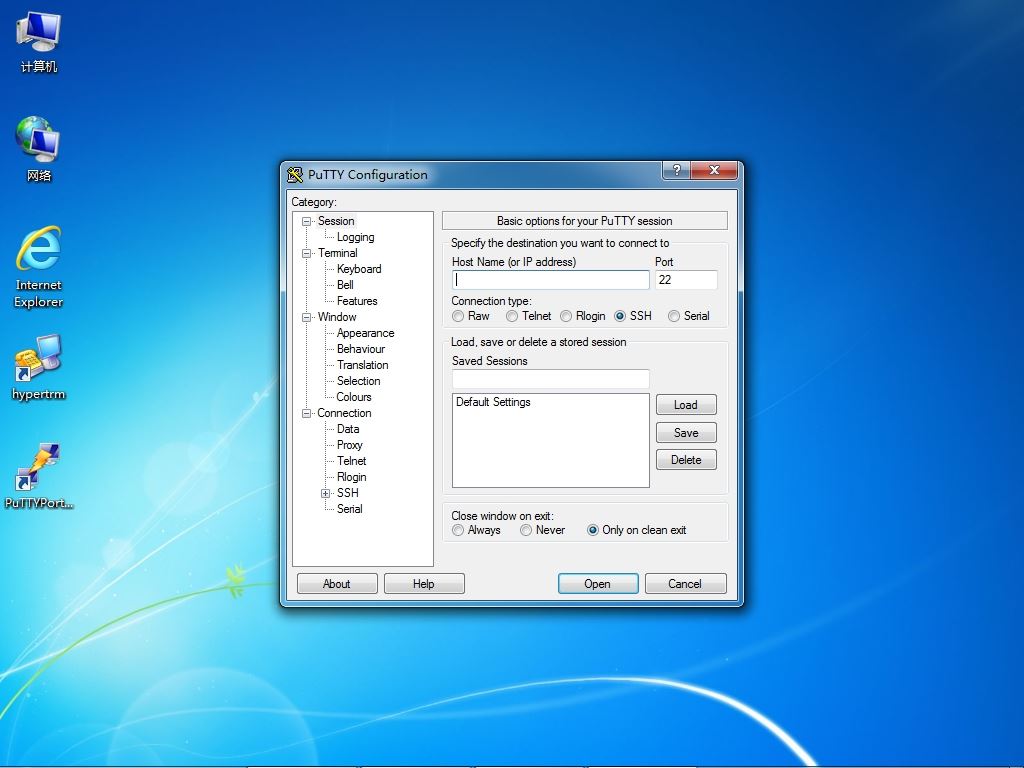1024x768 pixels.
Task: Select the hypertrm desktop shortcut
Action: (x=39, y=367)
